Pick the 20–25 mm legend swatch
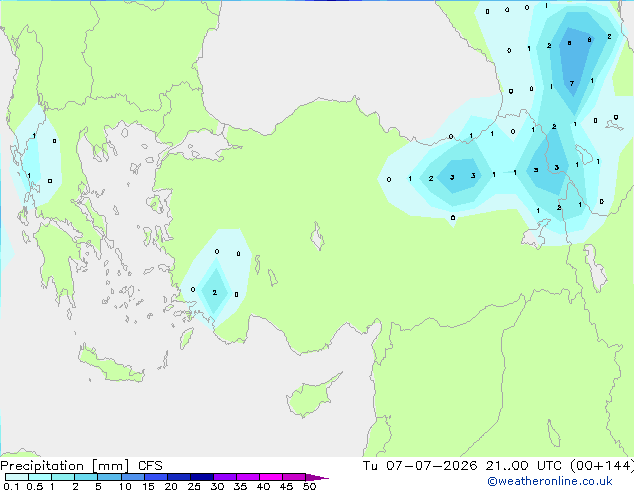 point(178,477)
